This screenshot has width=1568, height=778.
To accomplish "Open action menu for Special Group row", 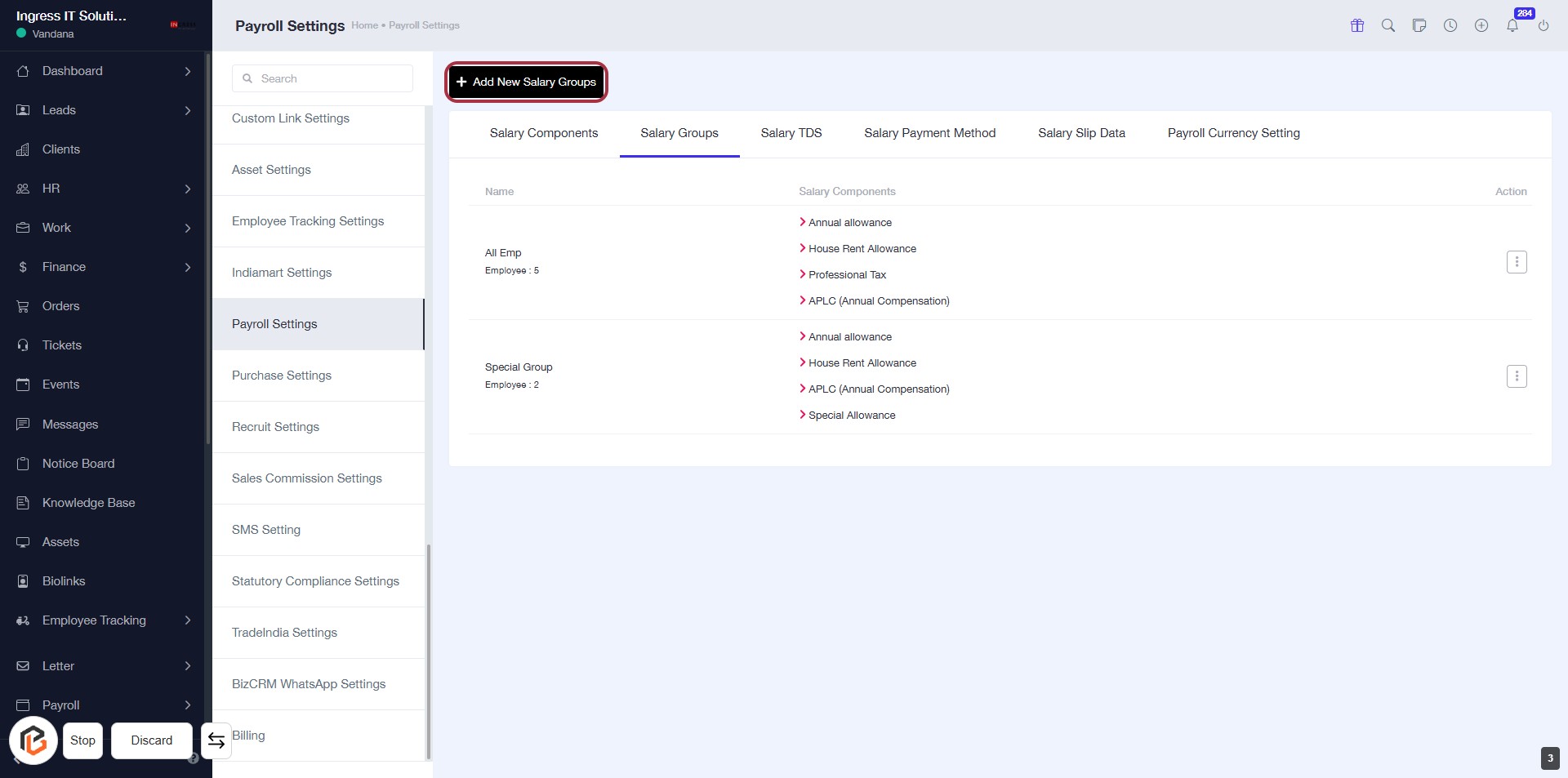I will [1517, 376].
